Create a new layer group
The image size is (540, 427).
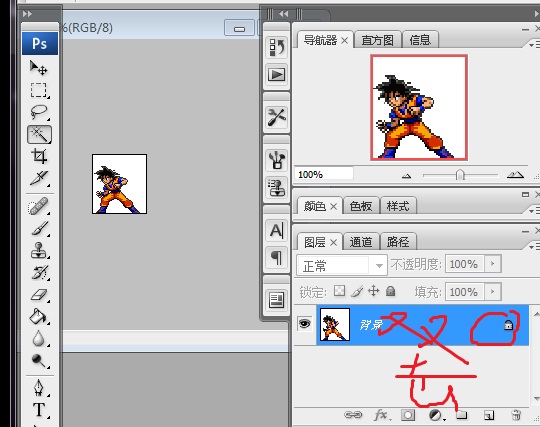point(461,415)
